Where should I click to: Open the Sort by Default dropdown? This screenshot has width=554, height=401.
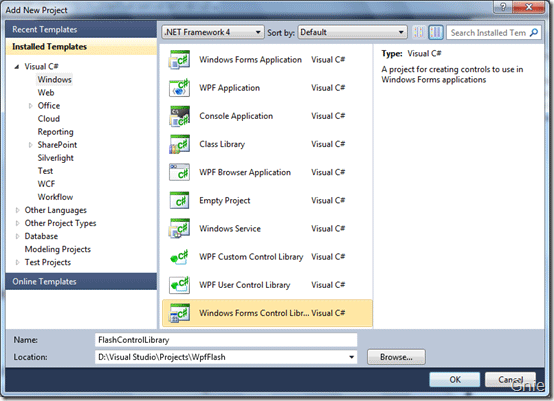pyautogui.click(x=353, y=32)
